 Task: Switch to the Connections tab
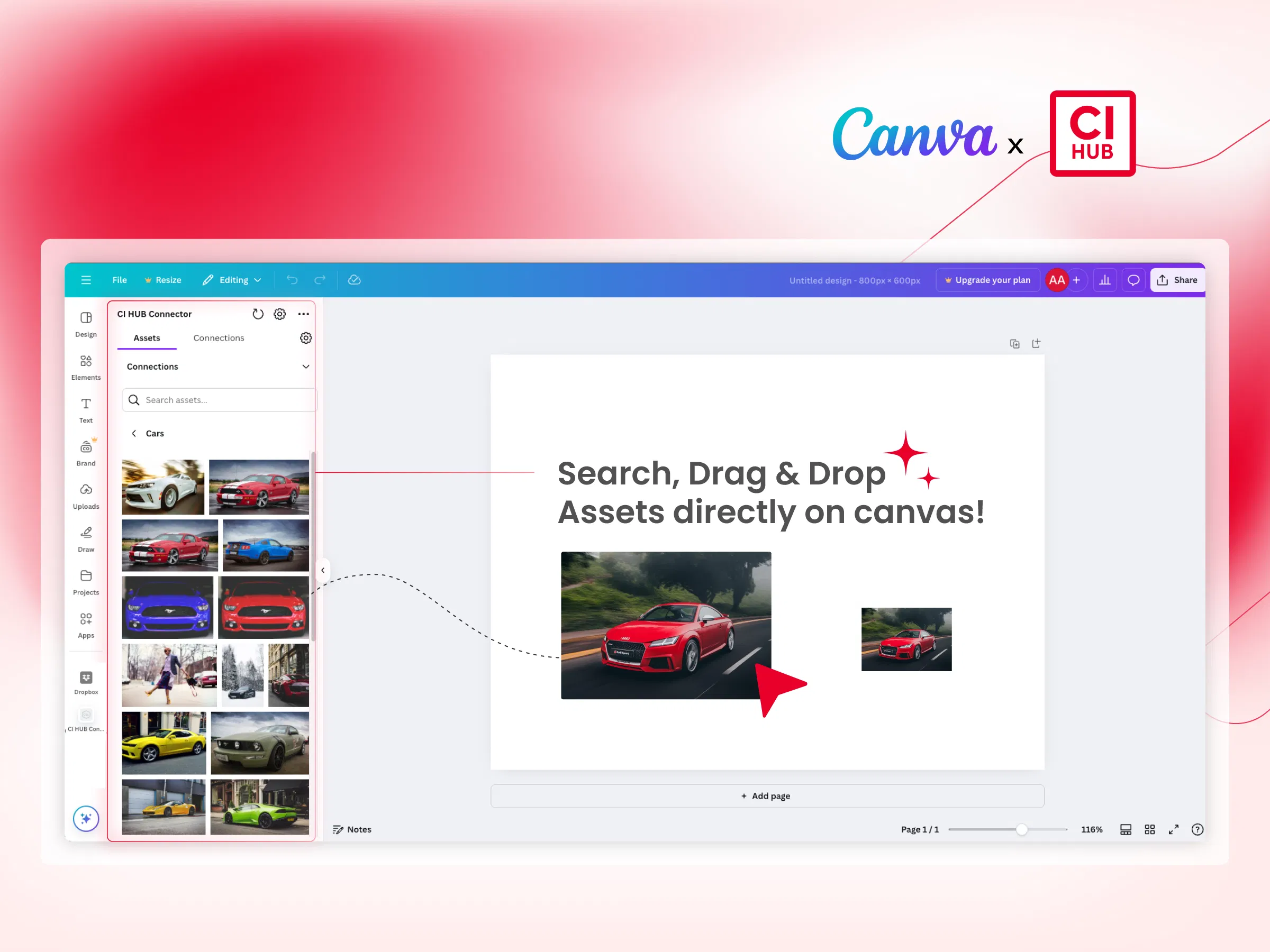click(x=219, y=338)
